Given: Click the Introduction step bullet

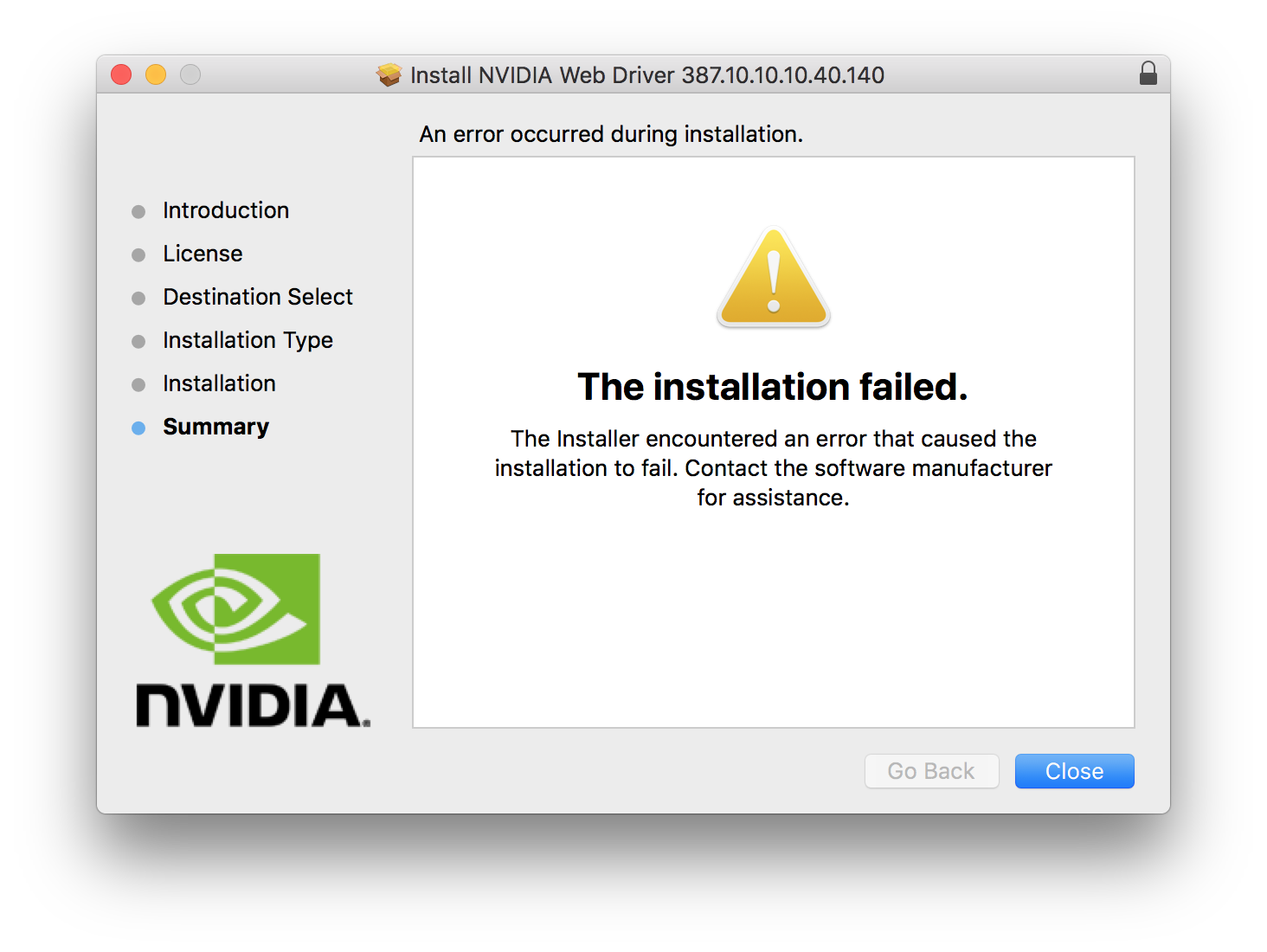Looking at the screenshot, I should click(138, 212).
